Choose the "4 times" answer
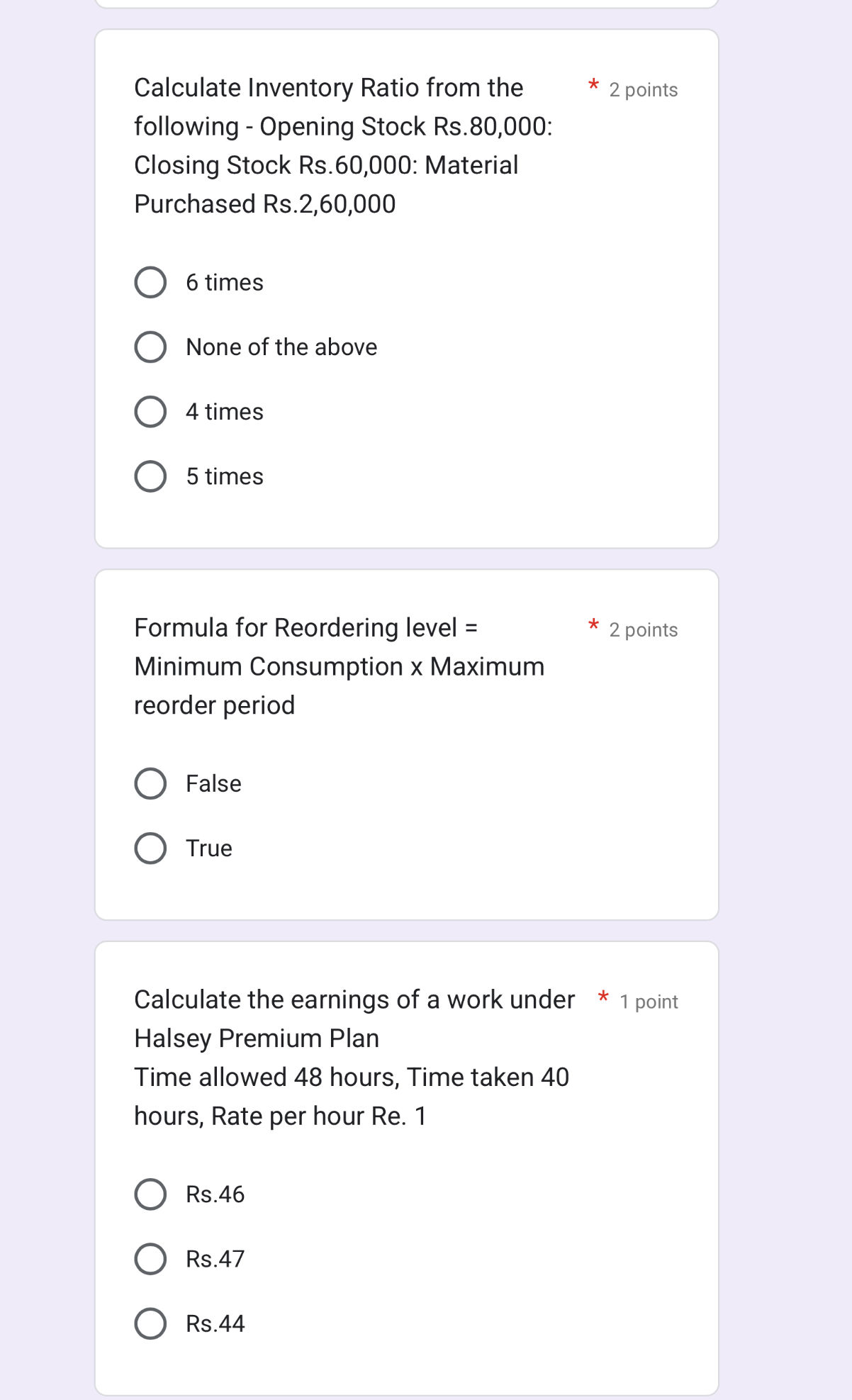Viewport: 852px width, 1400px height. [150, 410]
